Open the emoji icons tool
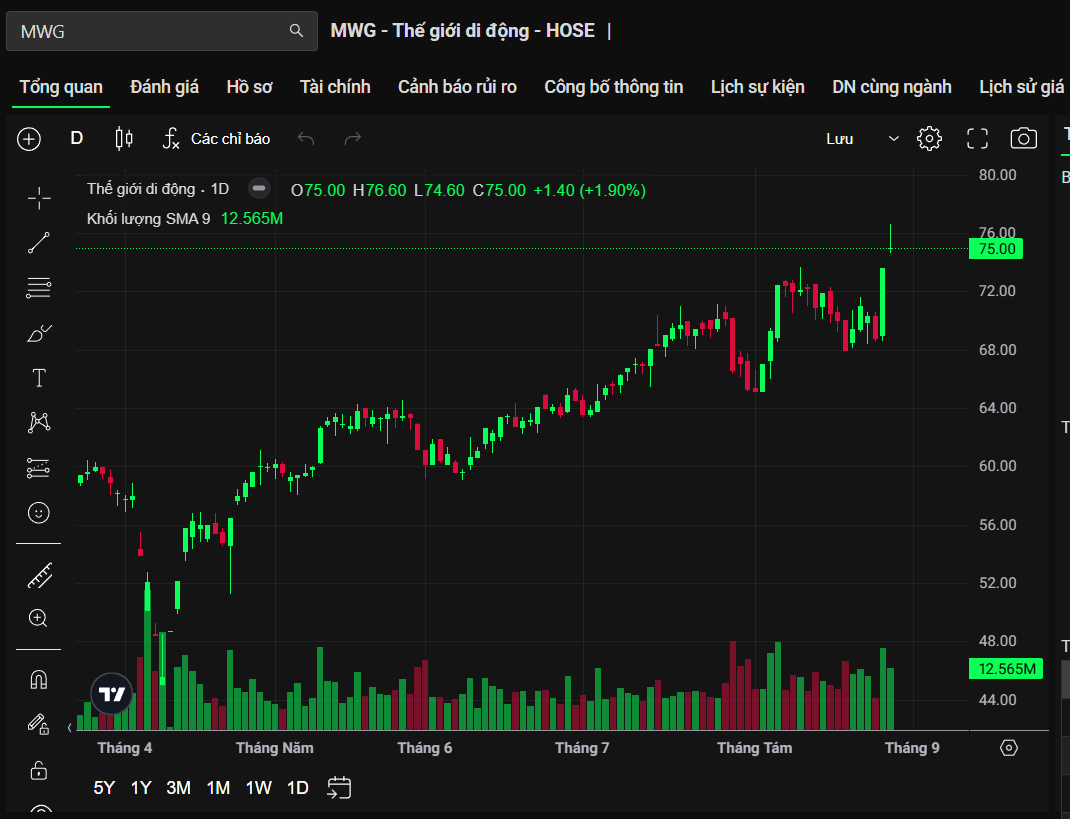Image resolution: width=1070 pixels, height=819 pixels. click(x=39, y=513)
